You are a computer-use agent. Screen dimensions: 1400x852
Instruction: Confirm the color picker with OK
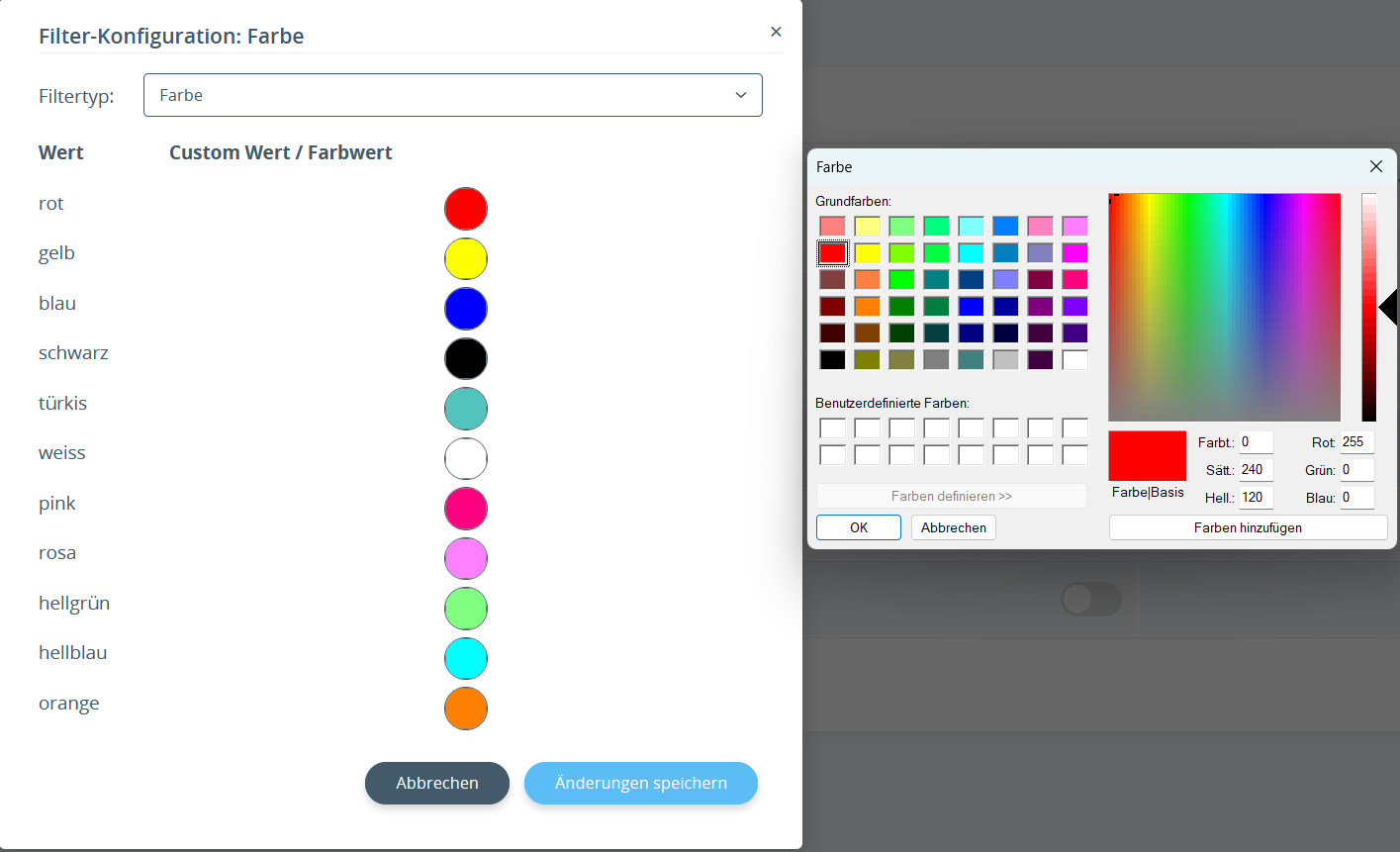tap(859, 527)
